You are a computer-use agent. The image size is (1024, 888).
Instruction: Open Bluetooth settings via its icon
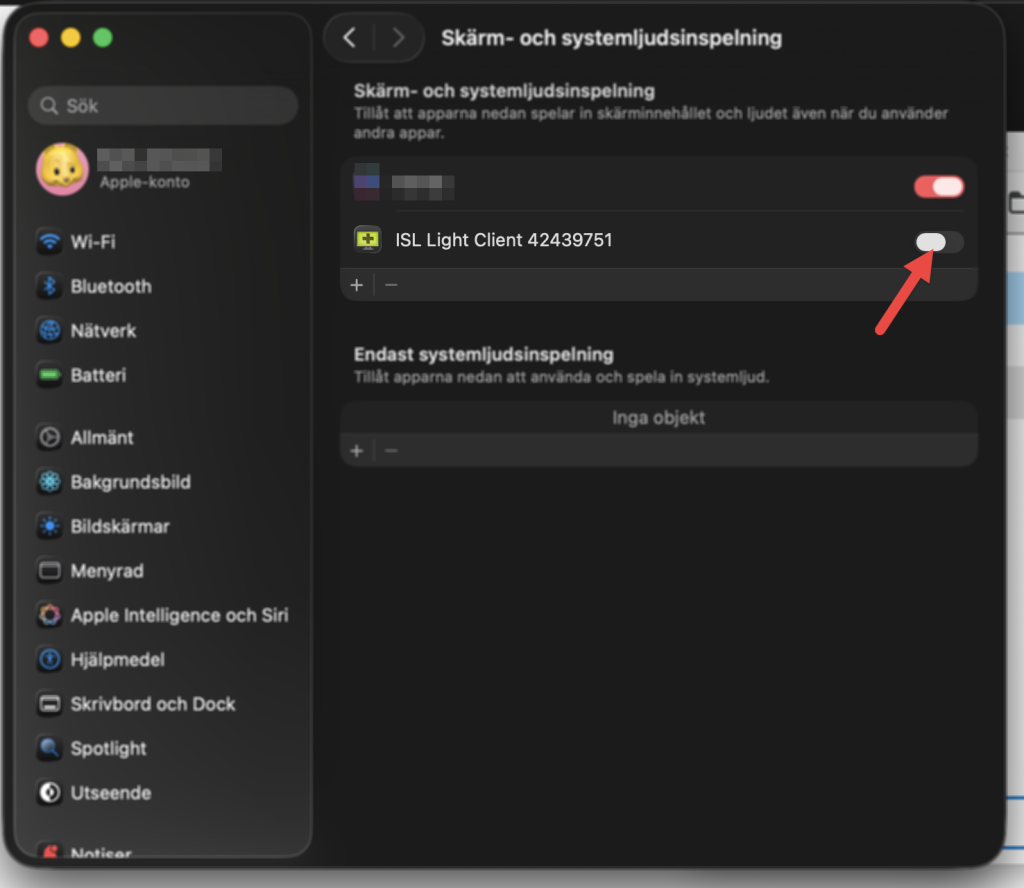[49, 287]
